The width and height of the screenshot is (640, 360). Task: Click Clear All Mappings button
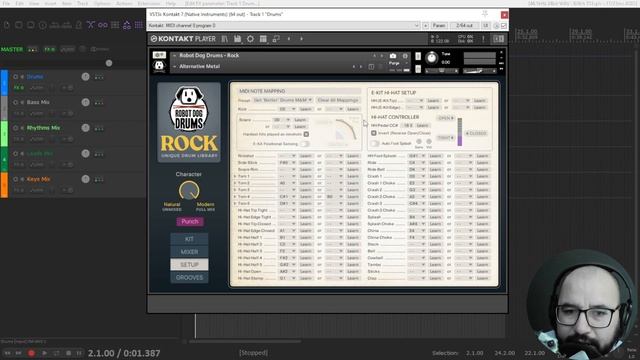(338, 100)
